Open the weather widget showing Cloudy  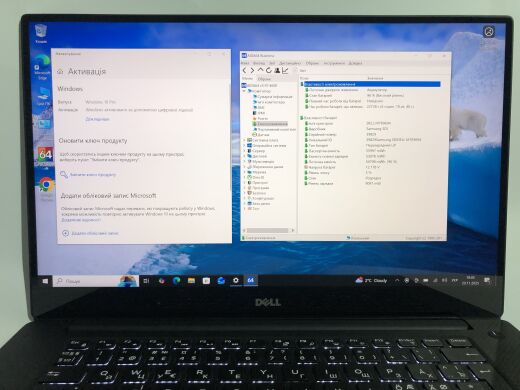tap(371, 280)
